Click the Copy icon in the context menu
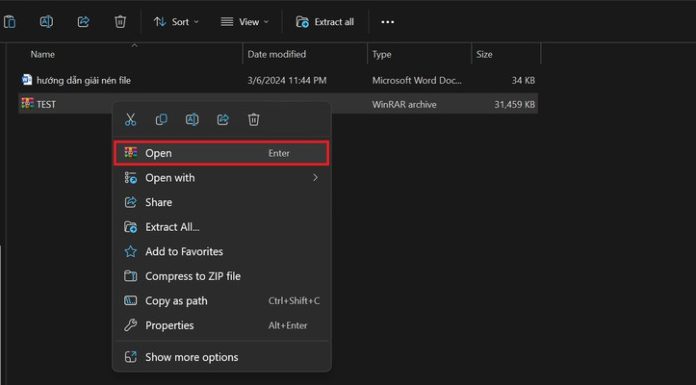 pos(161,119)
